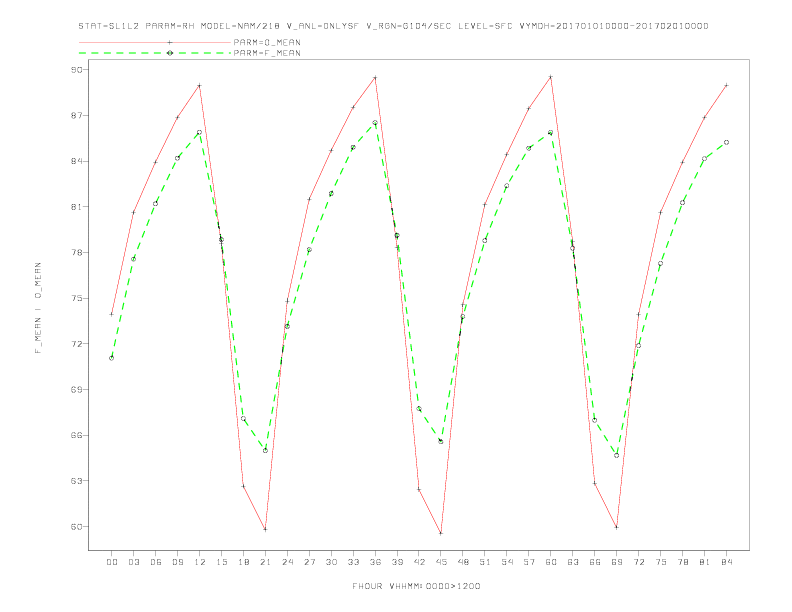Click the x-axis forecast hour label 42

(419, 562)
